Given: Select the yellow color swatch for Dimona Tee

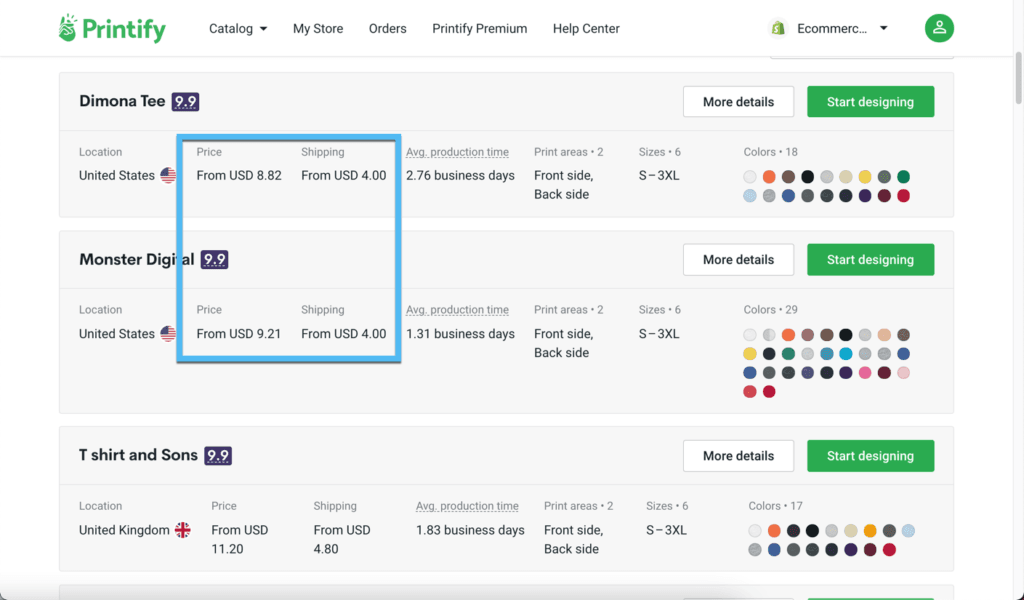Looking at the screenshot, I should 865,177.
